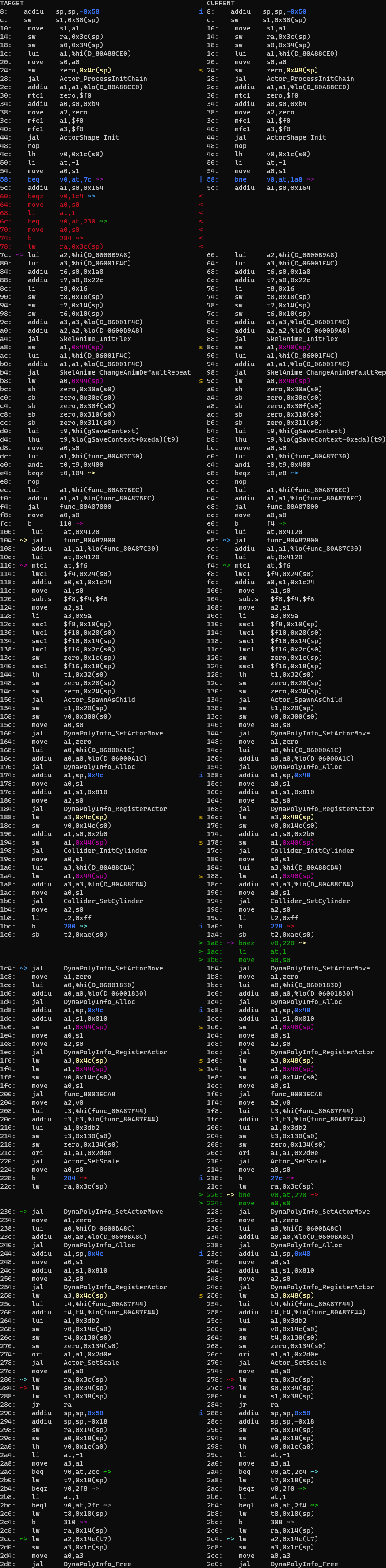Click the 's' diff marker beside CURRENT line 24
The width and height of the screenshot is (386, 1568).
(201, 71)
